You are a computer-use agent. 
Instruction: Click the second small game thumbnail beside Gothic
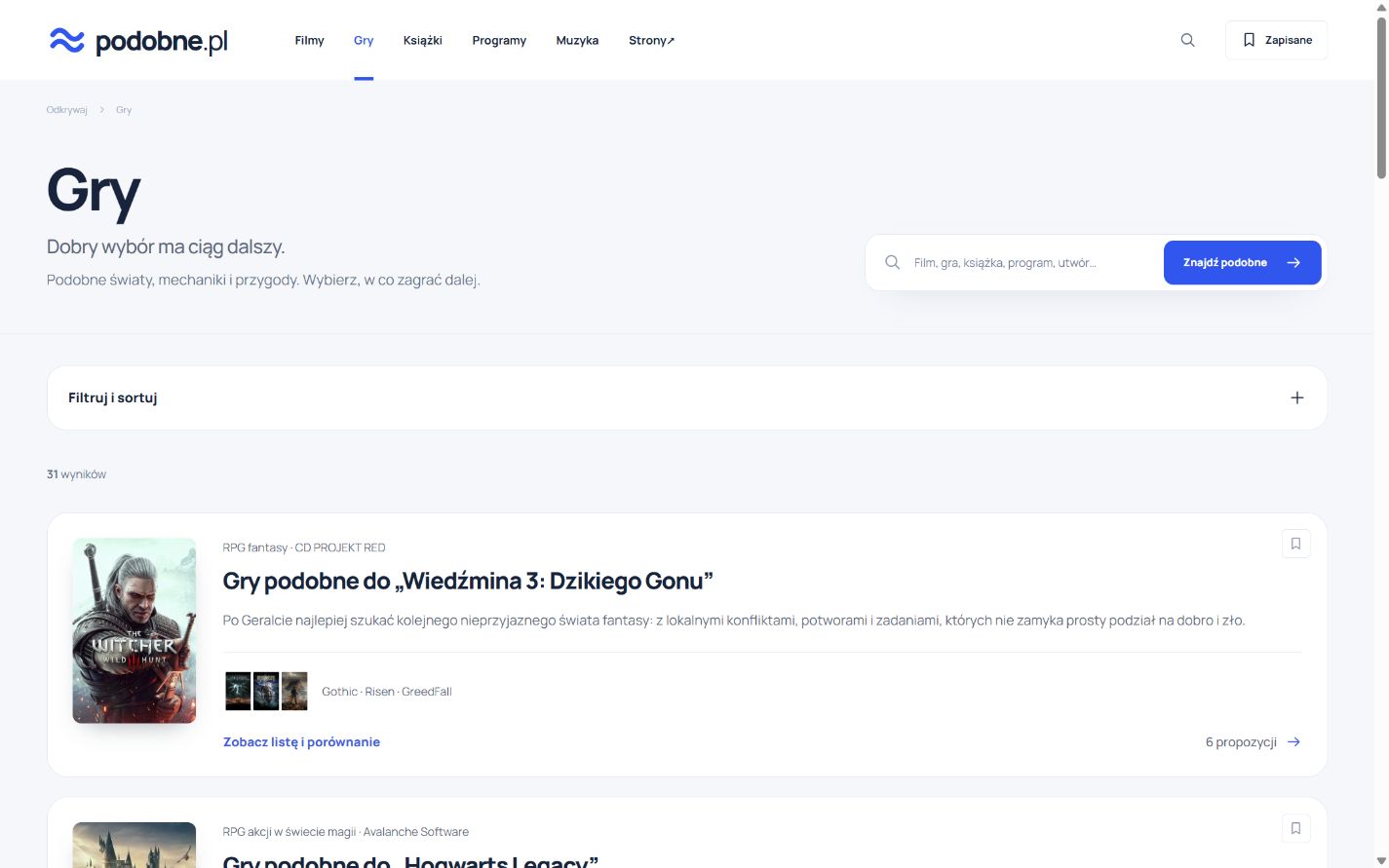pyautogui.click(x=266, y=691)
